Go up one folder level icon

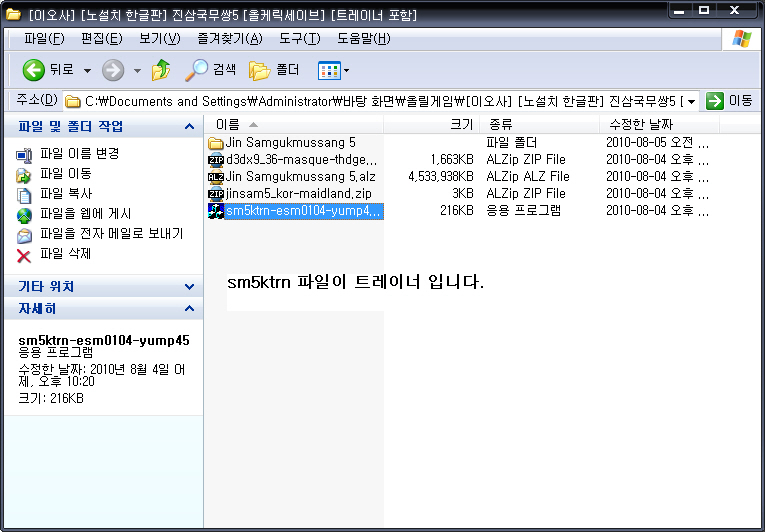tap(161, 70)
